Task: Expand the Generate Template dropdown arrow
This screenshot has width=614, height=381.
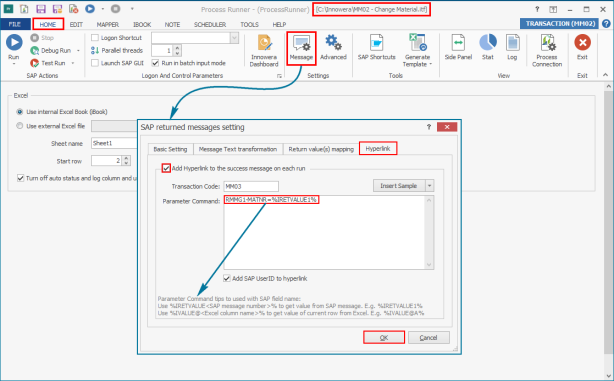Action: click(431, 64)
